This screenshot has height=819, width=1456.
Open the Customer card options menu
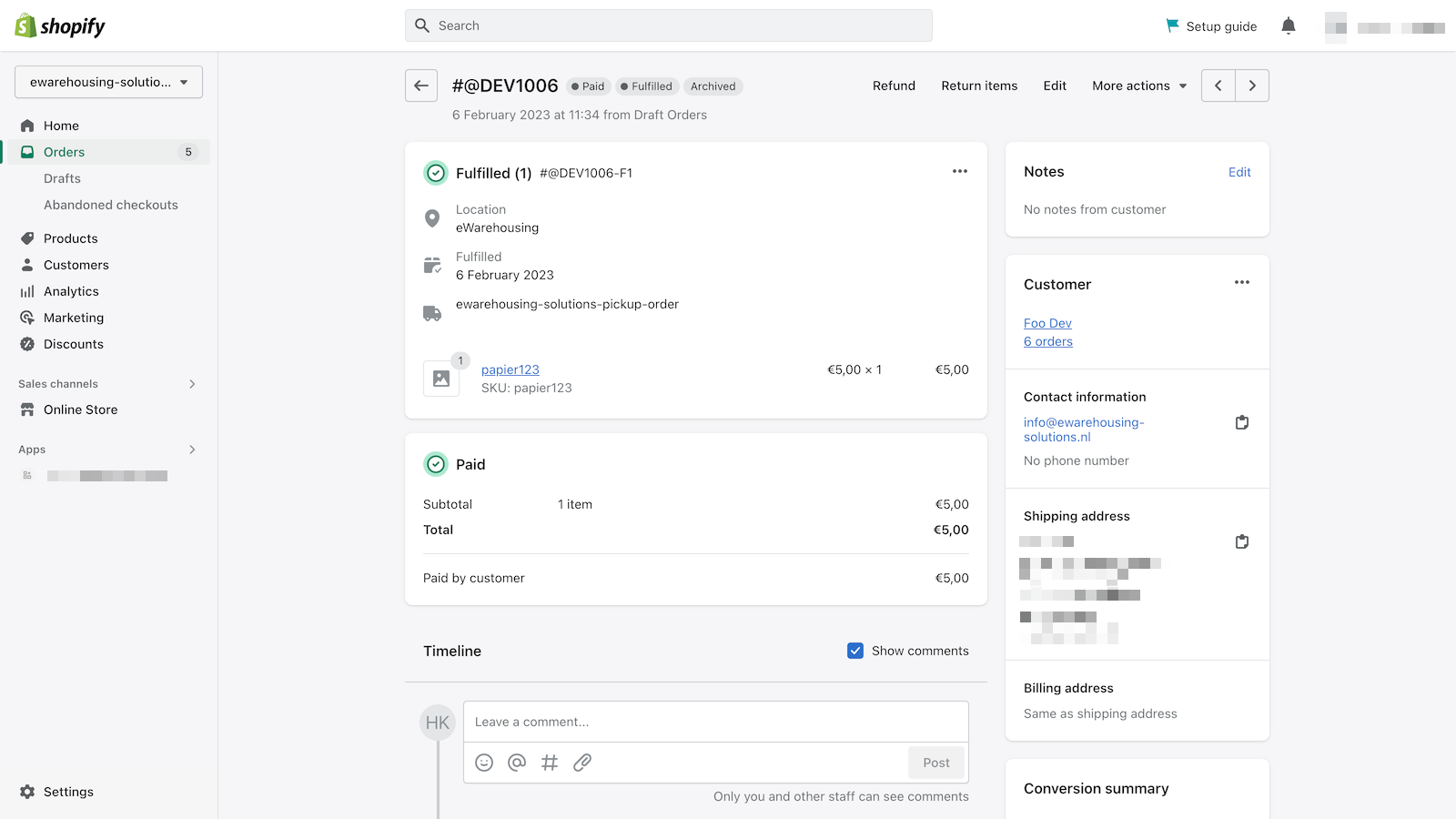[1242, 282]
